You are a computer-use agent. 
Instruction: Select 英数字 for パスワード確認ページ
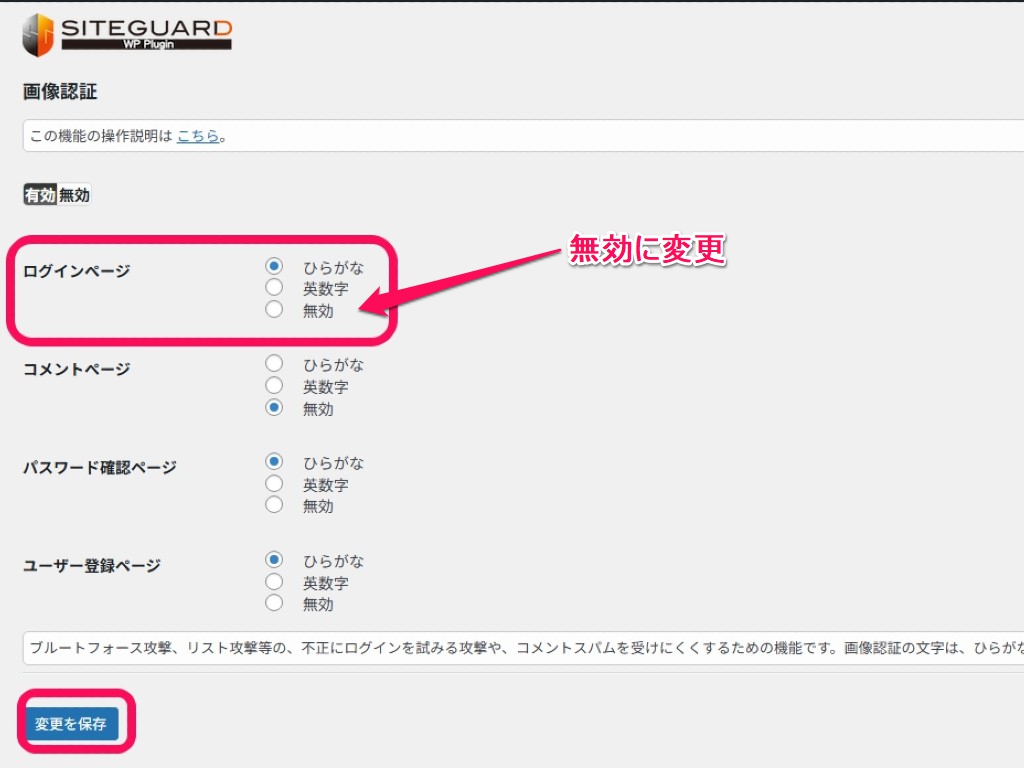pyautogui.click(x=273, y=484)
